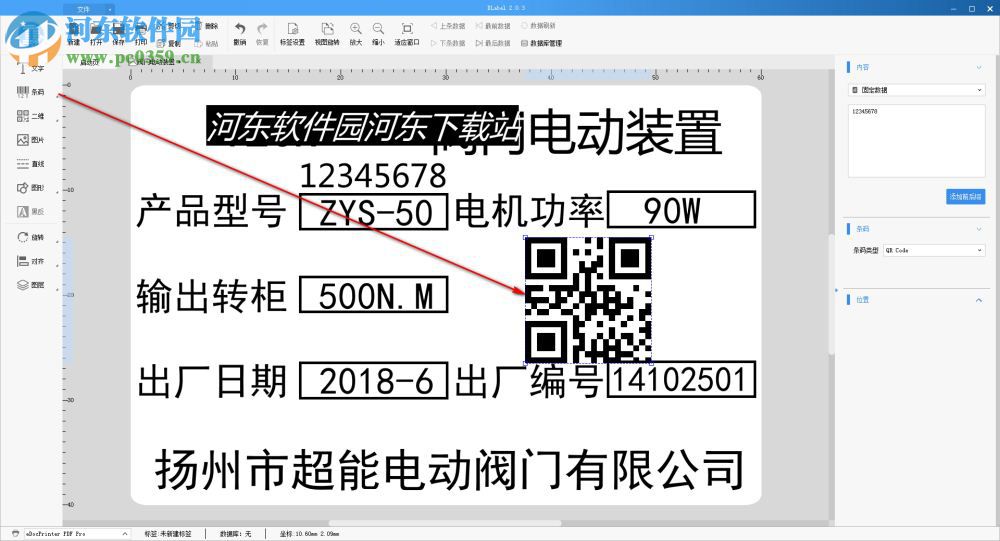Click the 删除 delete toolbar item
Viewport: 1000px width, 541px height.
(x=207, y=26)
